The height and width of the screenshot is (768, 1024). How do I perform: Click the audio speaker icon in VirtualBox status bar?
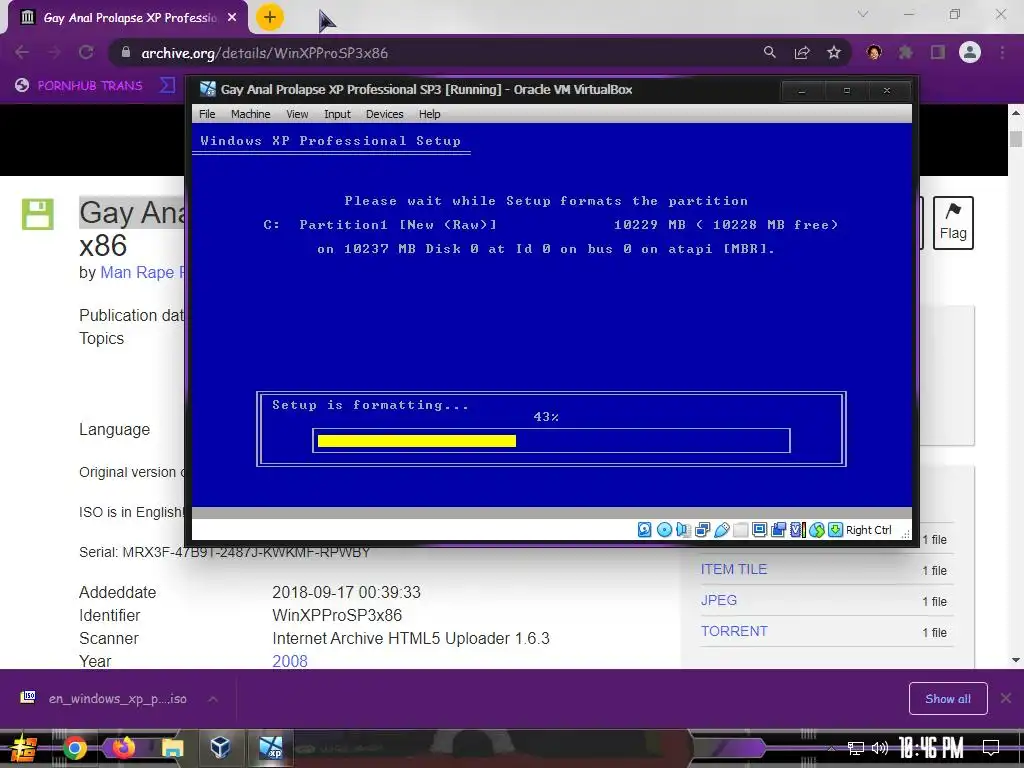(683, 530)
